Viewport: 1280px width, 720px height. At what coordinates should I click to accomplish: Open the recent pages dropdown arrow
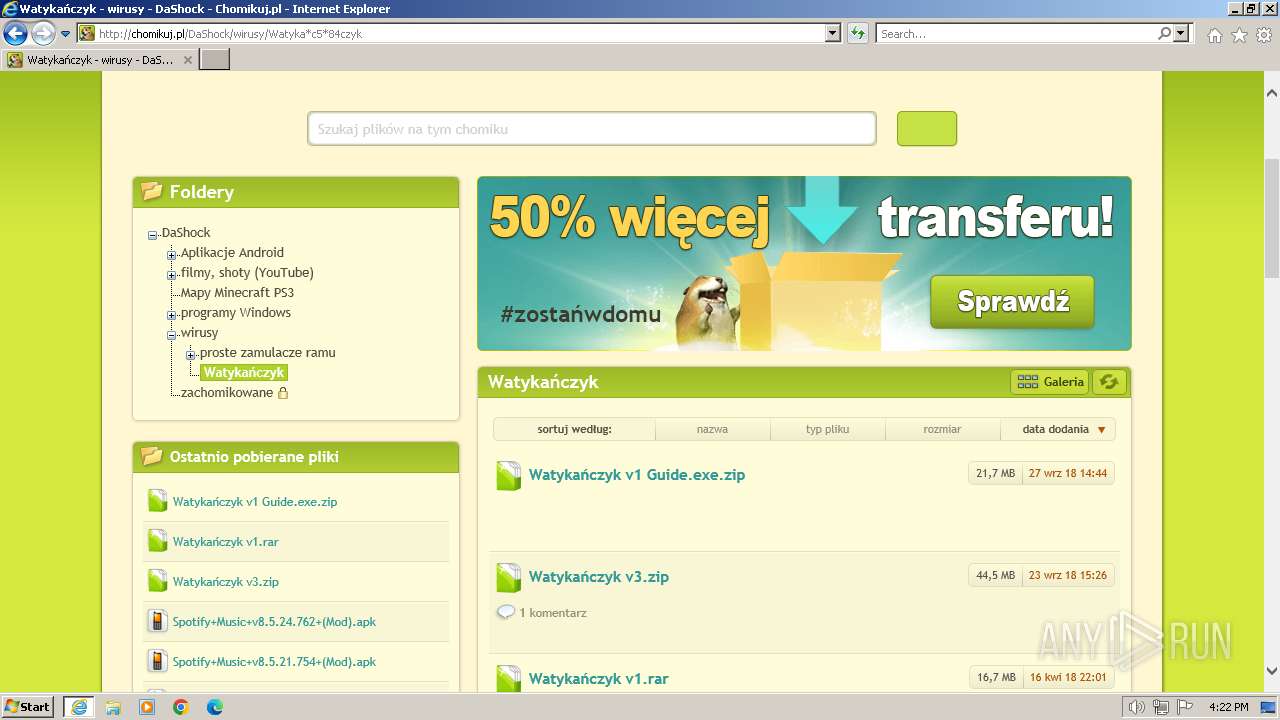coord(66,34)
